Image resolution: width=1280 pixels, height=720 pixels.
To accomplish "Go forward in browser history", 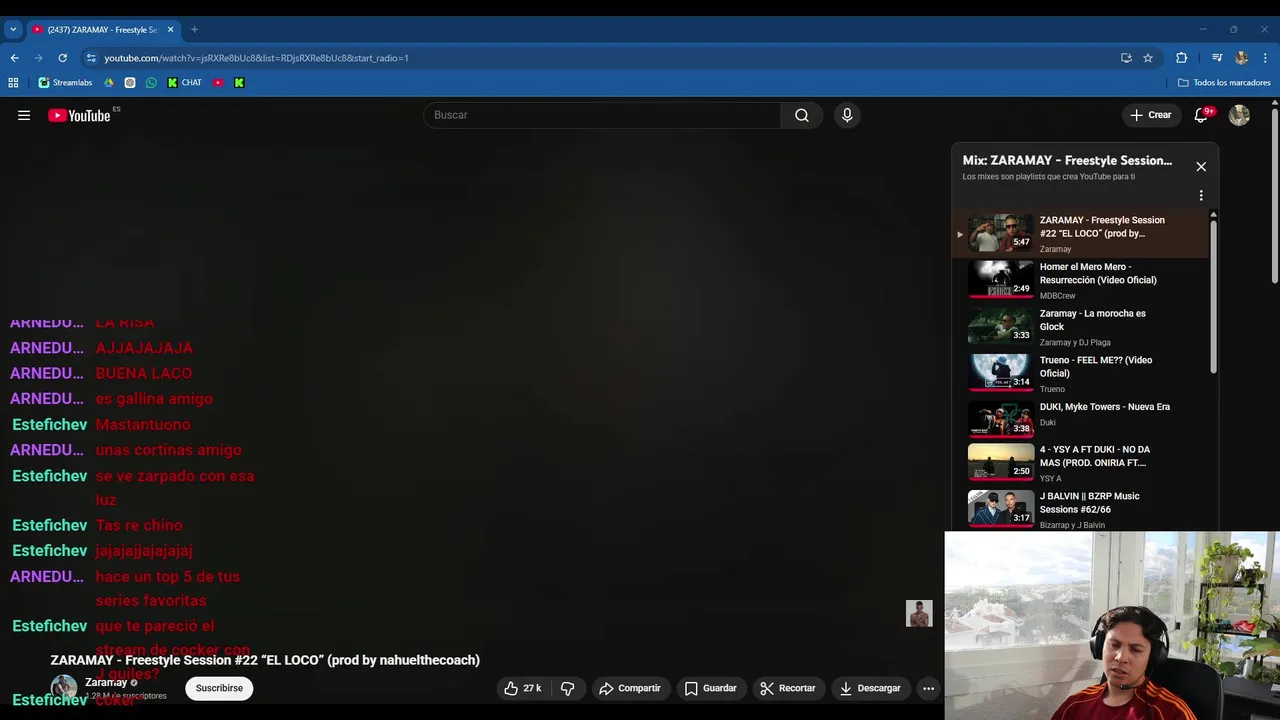I will tap(38, 58).
